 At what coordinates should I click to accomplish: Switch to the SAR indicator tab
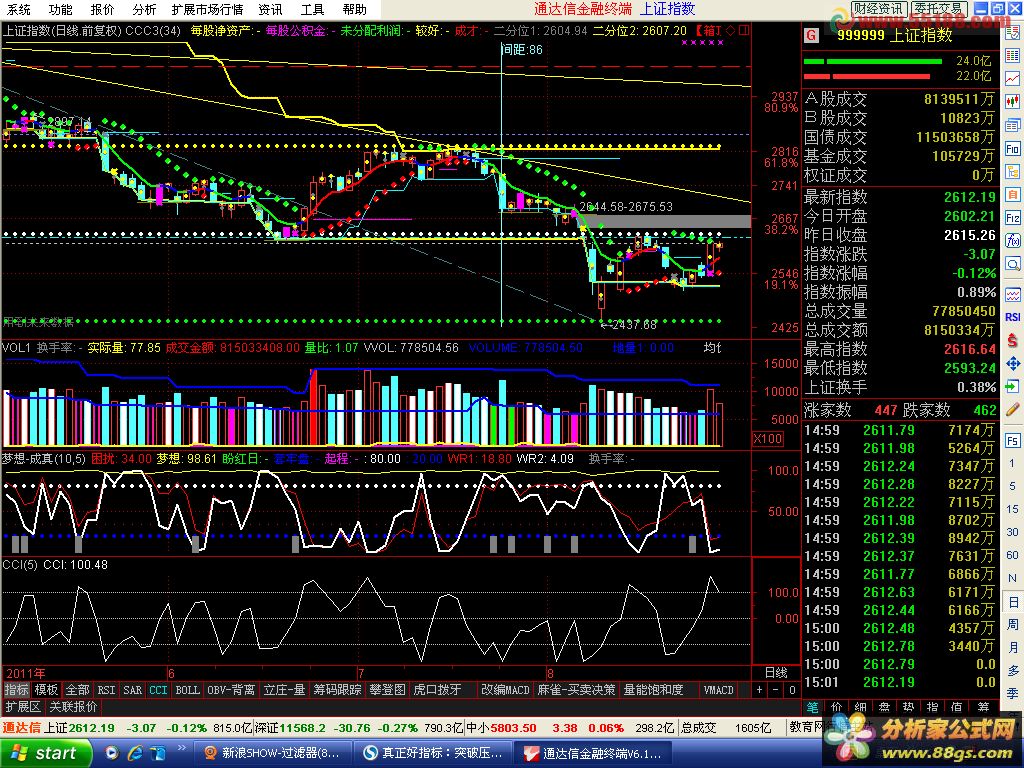[x=133, y=690]
